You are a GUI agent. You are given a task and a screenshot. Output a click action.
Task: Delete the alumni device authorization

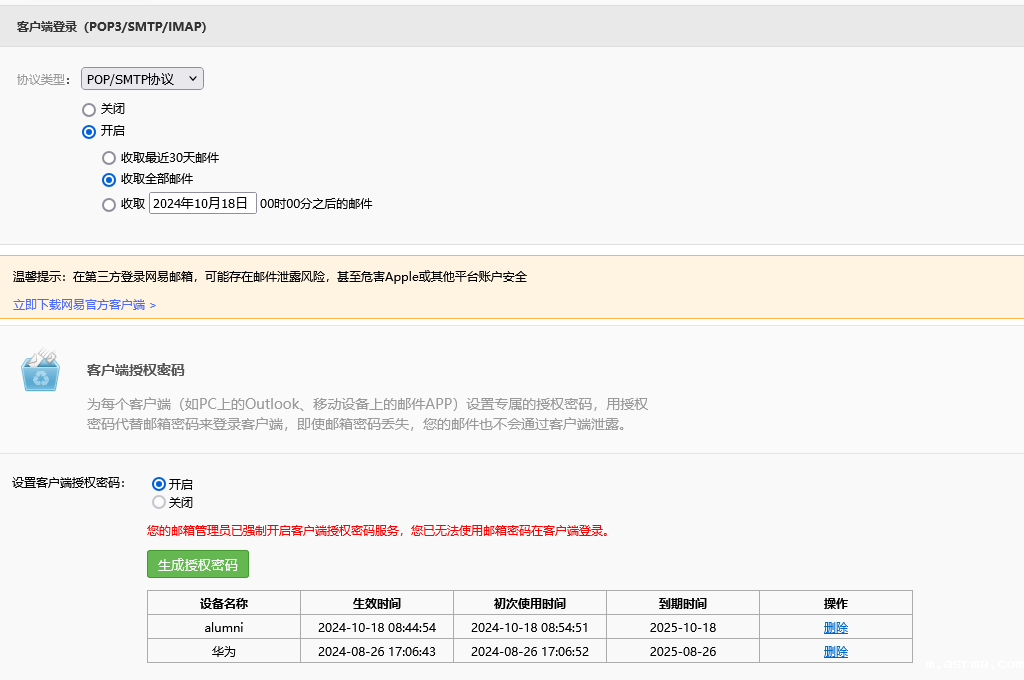click(x=835, y=628)
